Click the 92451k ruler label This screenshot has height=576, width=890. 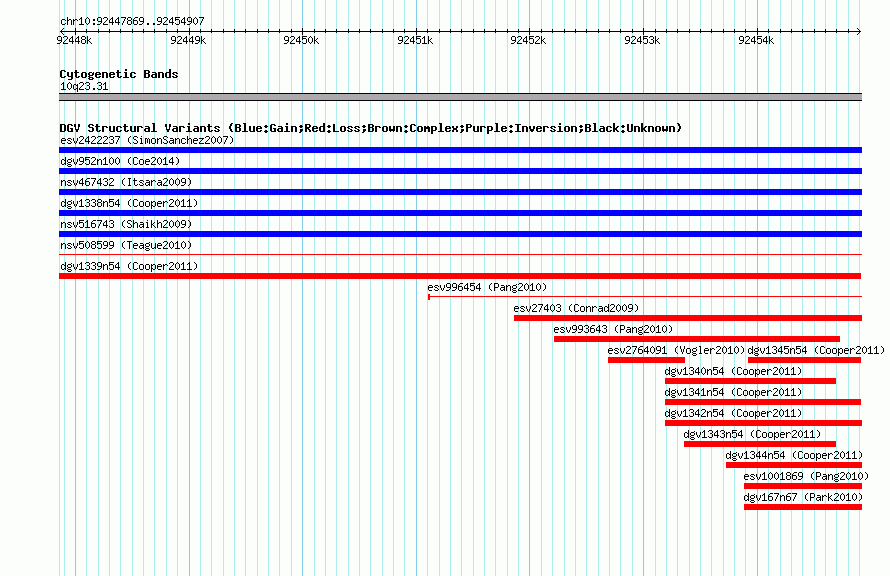[x=415, y=40]
